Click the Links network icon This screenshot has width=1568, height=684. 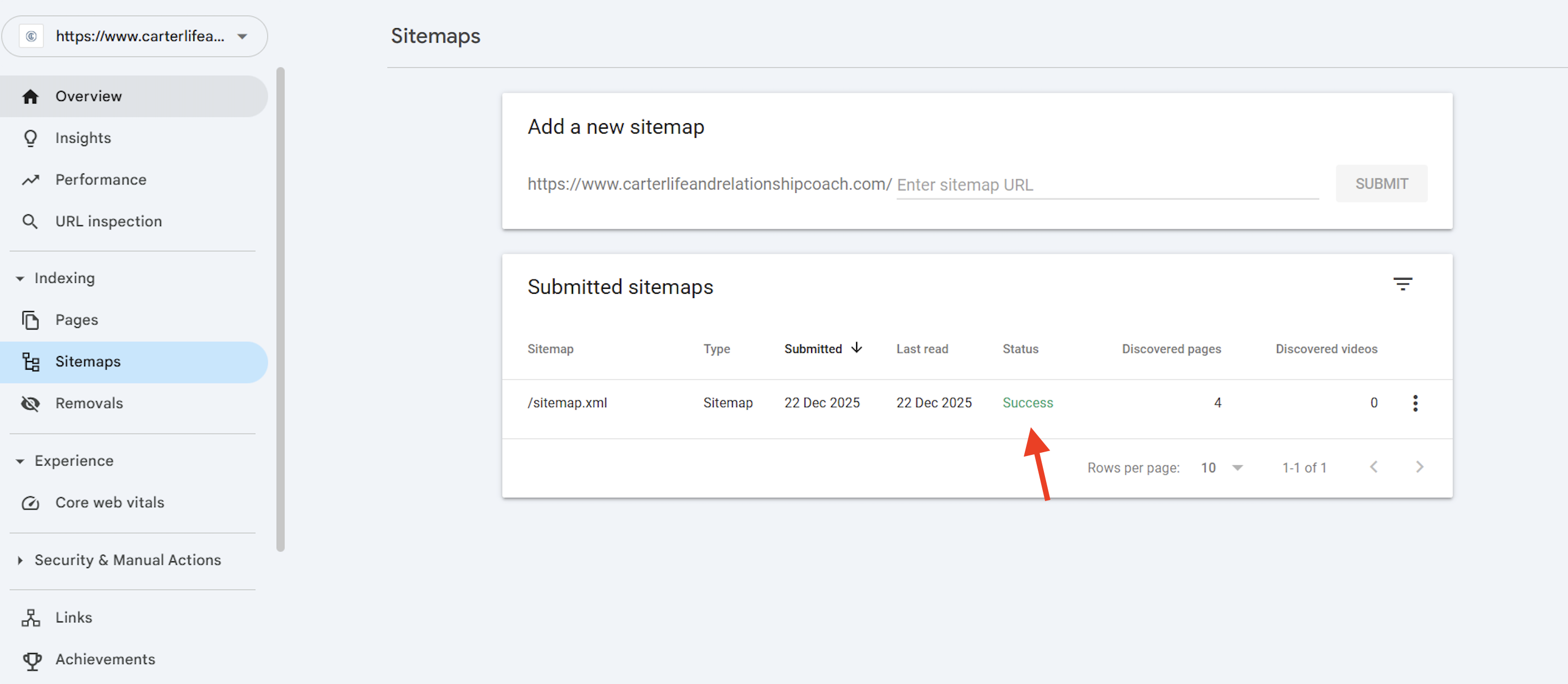30,618
